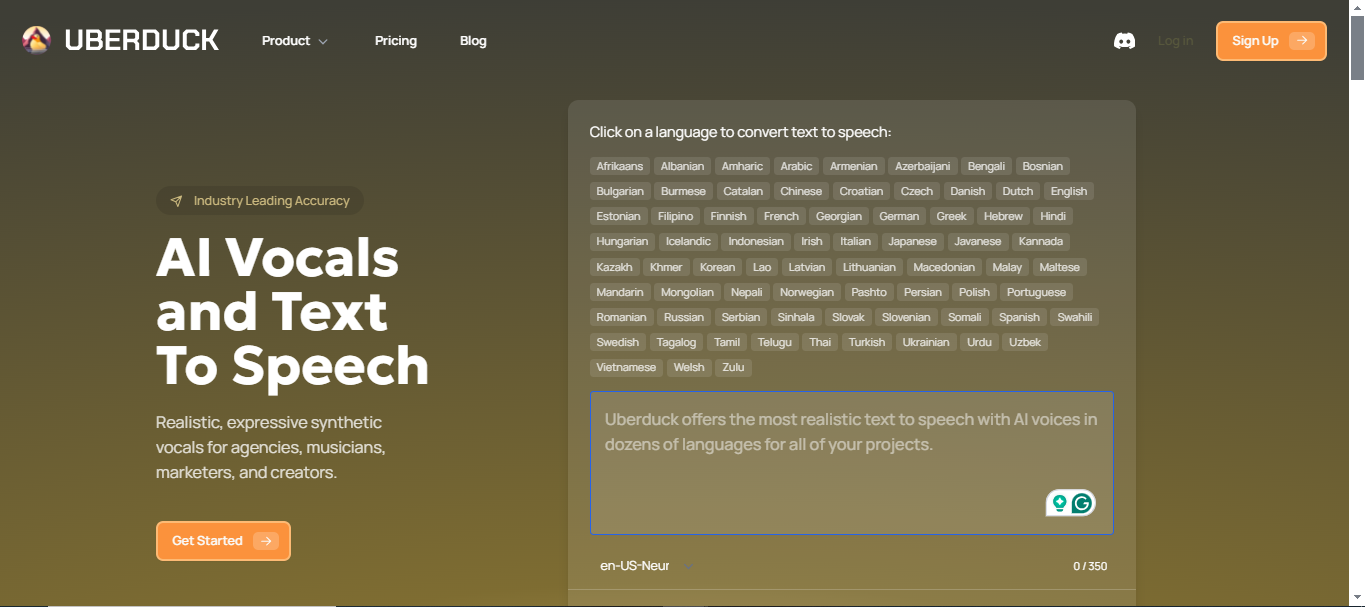The width and height of the screenshot is (1365, 607).
Task: Select the German language tag
Action: point(899,216)
